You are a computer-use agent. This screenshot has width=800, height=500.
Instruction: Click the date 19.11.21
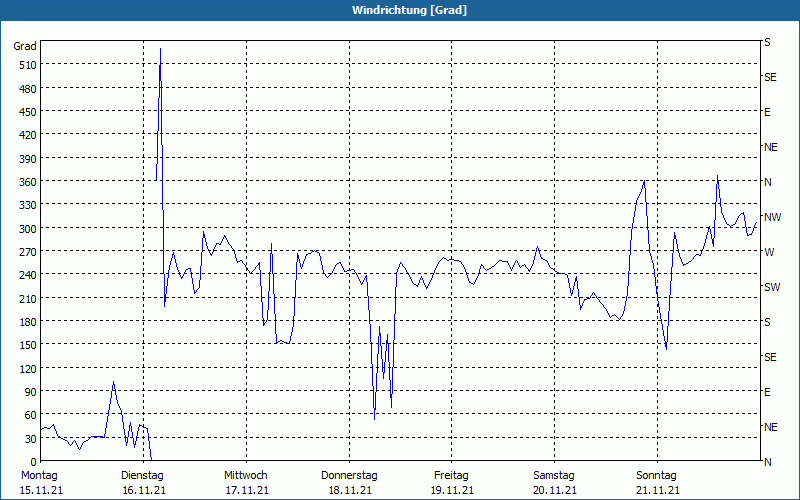pyautogui.click(x=452, y=491)
